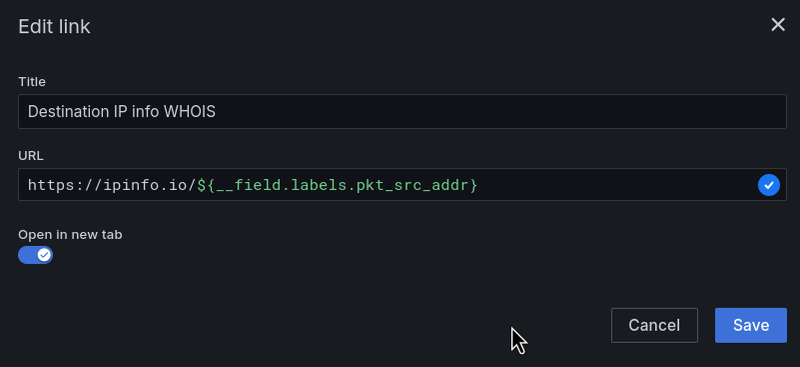The height and width of the screenshot is (367, 800).
Task: Place cursor after 'WHOIS' in the Title box
Action: [x=216, y=111]
